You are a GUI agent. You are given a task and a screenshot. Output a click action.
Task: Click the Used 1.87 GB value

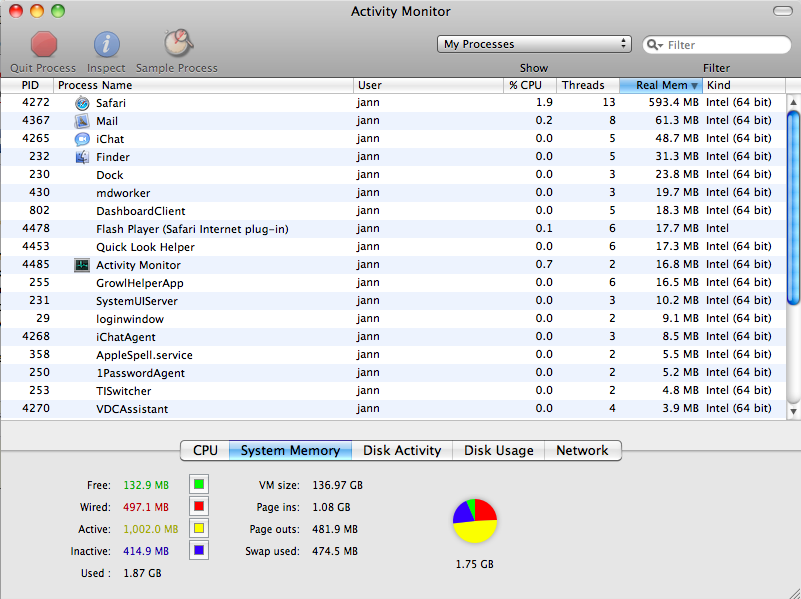[143, 573]
